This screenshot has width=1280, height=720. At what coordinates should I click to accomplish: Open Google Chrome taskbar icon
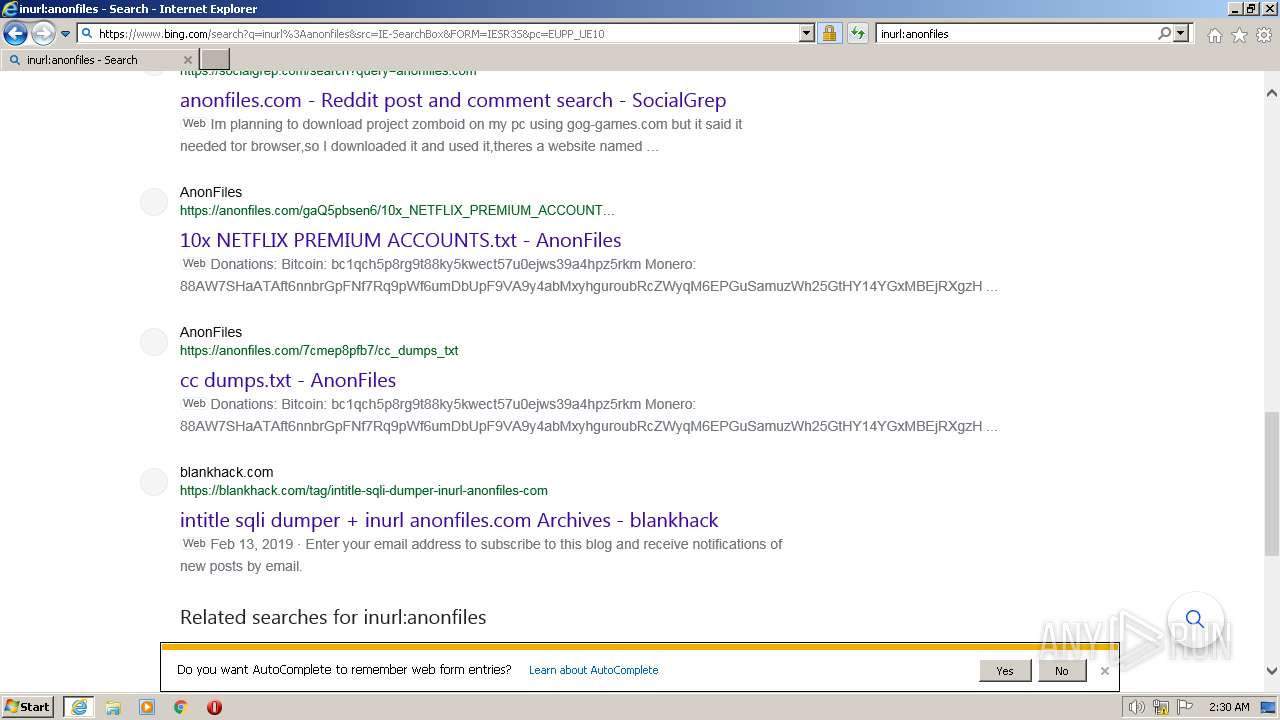181,707
